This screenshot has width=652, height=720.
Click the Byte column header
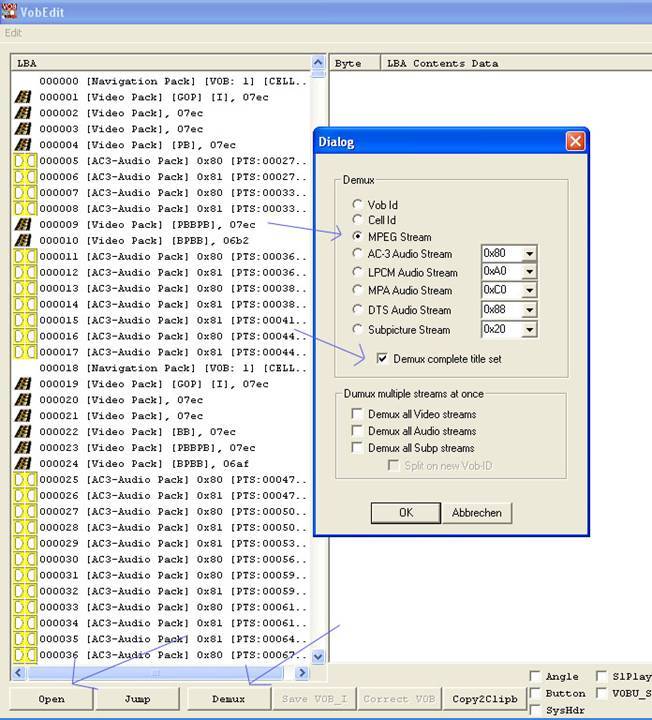[x=355, y=63]
